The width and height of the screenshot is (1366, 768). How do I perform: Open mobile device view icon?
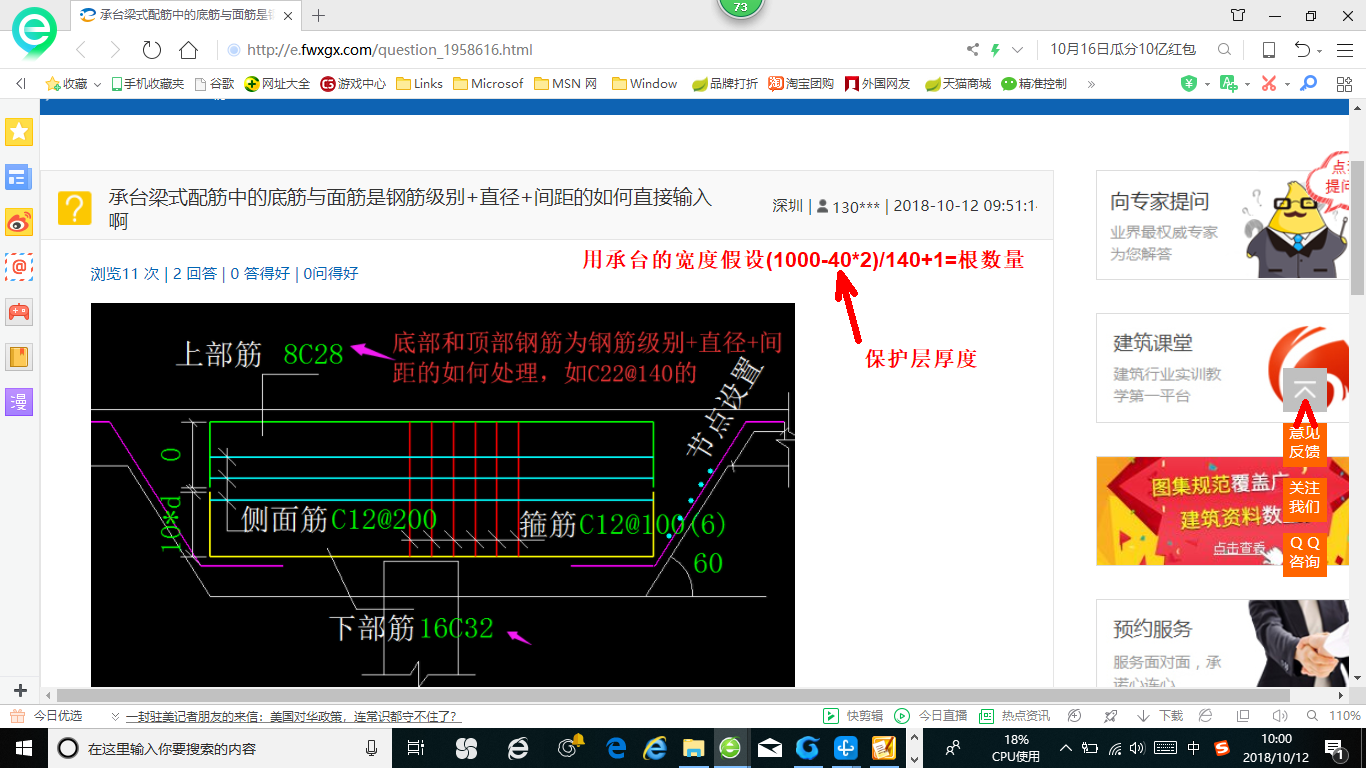(1268, 50)
